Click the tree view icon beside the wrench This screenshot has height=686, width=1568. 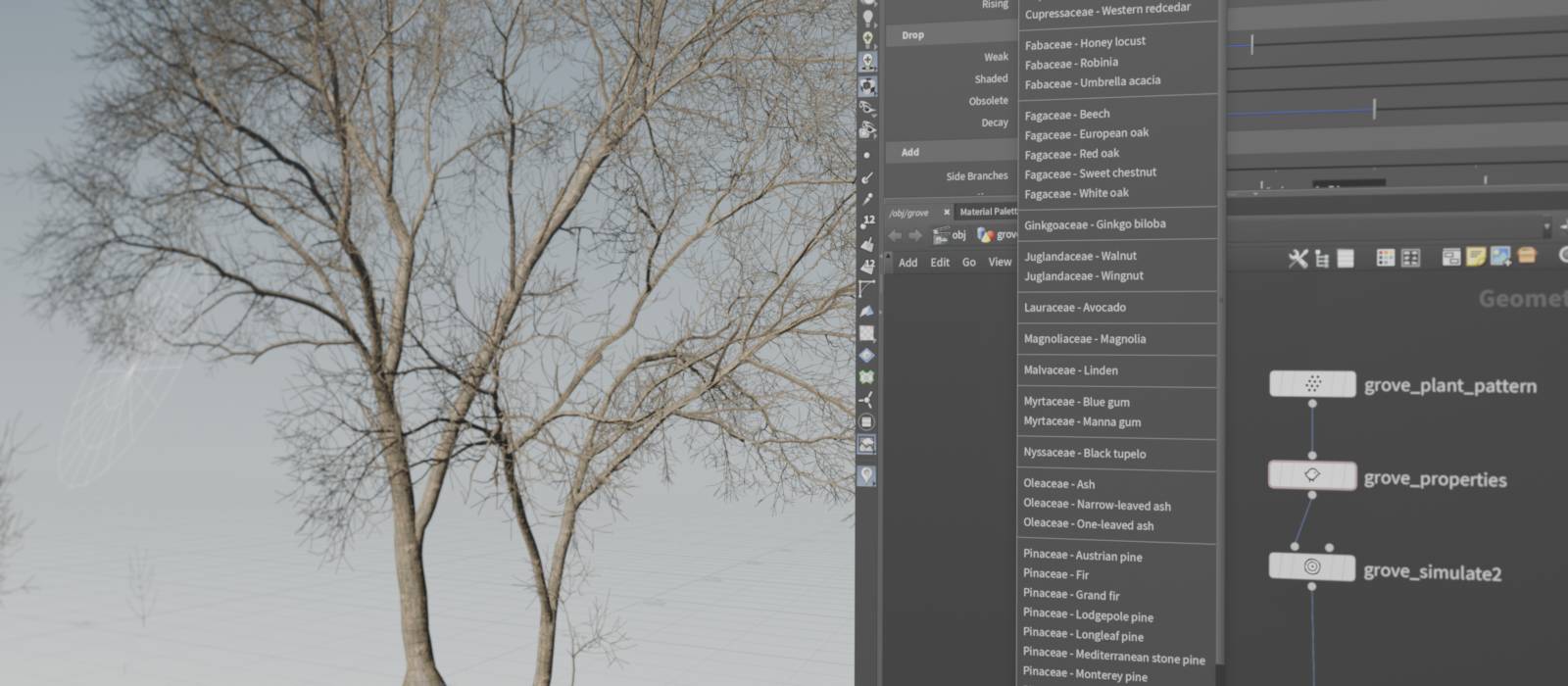pyautogui.click(x=1322, y=259)
